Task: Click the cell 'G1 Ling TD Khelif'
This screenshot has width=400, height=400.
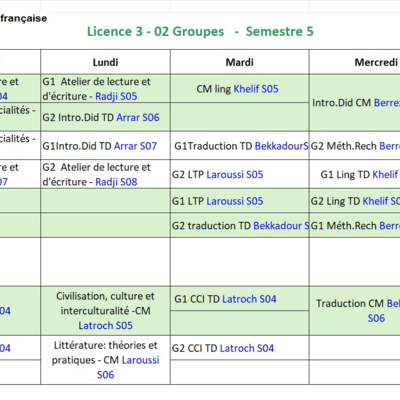Action: coord(355,174)
